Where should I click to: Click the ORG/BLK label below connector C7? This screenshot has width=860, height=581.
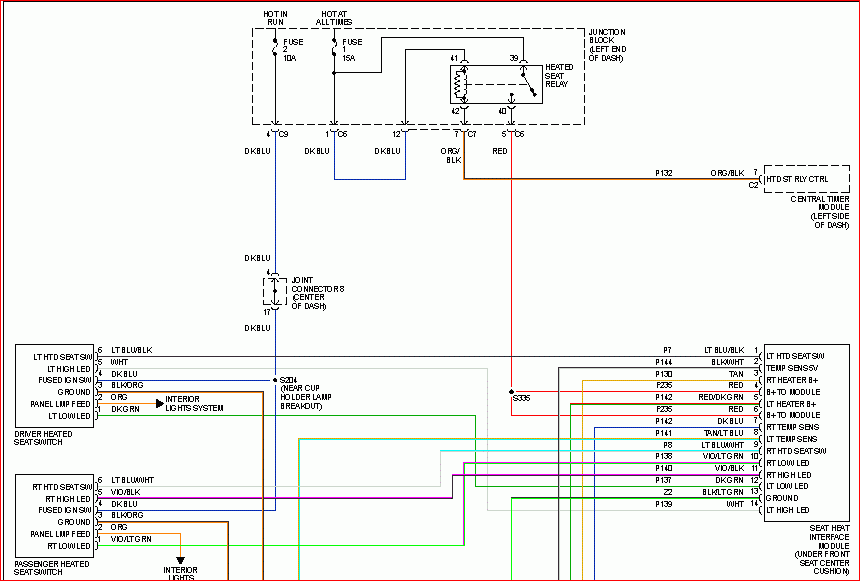click(451, 155)
